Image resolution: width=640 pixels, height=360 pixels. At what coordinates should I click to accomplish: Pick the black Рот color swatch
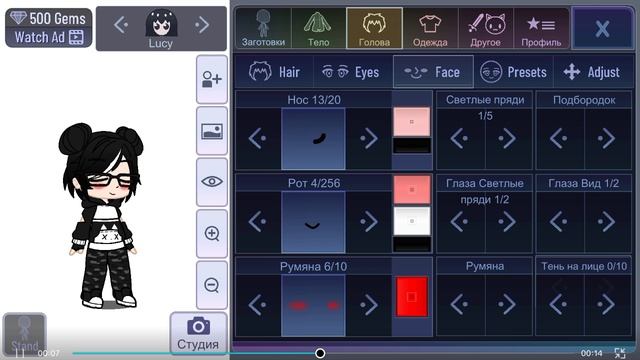(412, 244)
